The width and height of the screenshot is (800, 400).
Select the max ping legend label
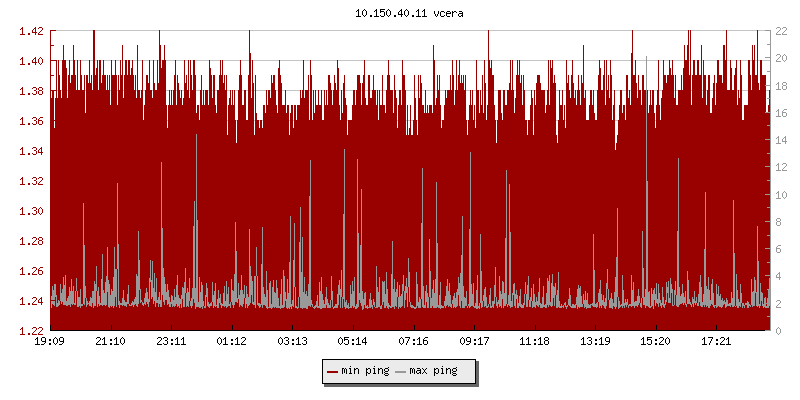coord(433,371)
